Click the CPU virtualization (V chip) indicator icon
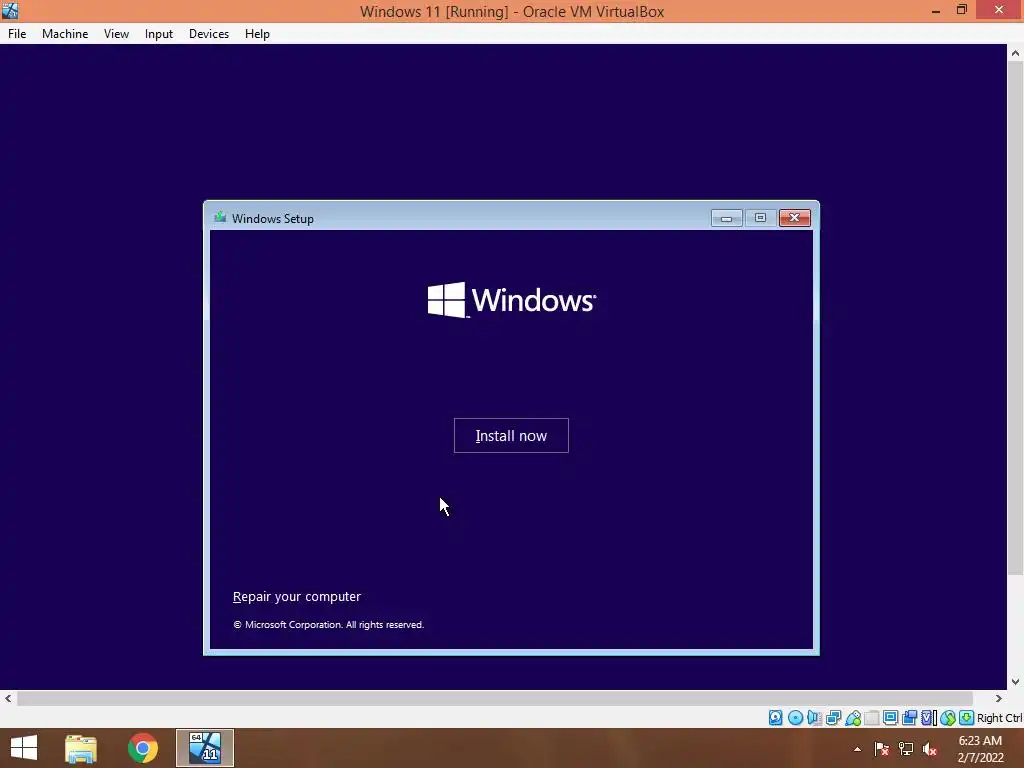Image resolution: width=1024 pixels, height=768 pixels. [x=928, y=718]
